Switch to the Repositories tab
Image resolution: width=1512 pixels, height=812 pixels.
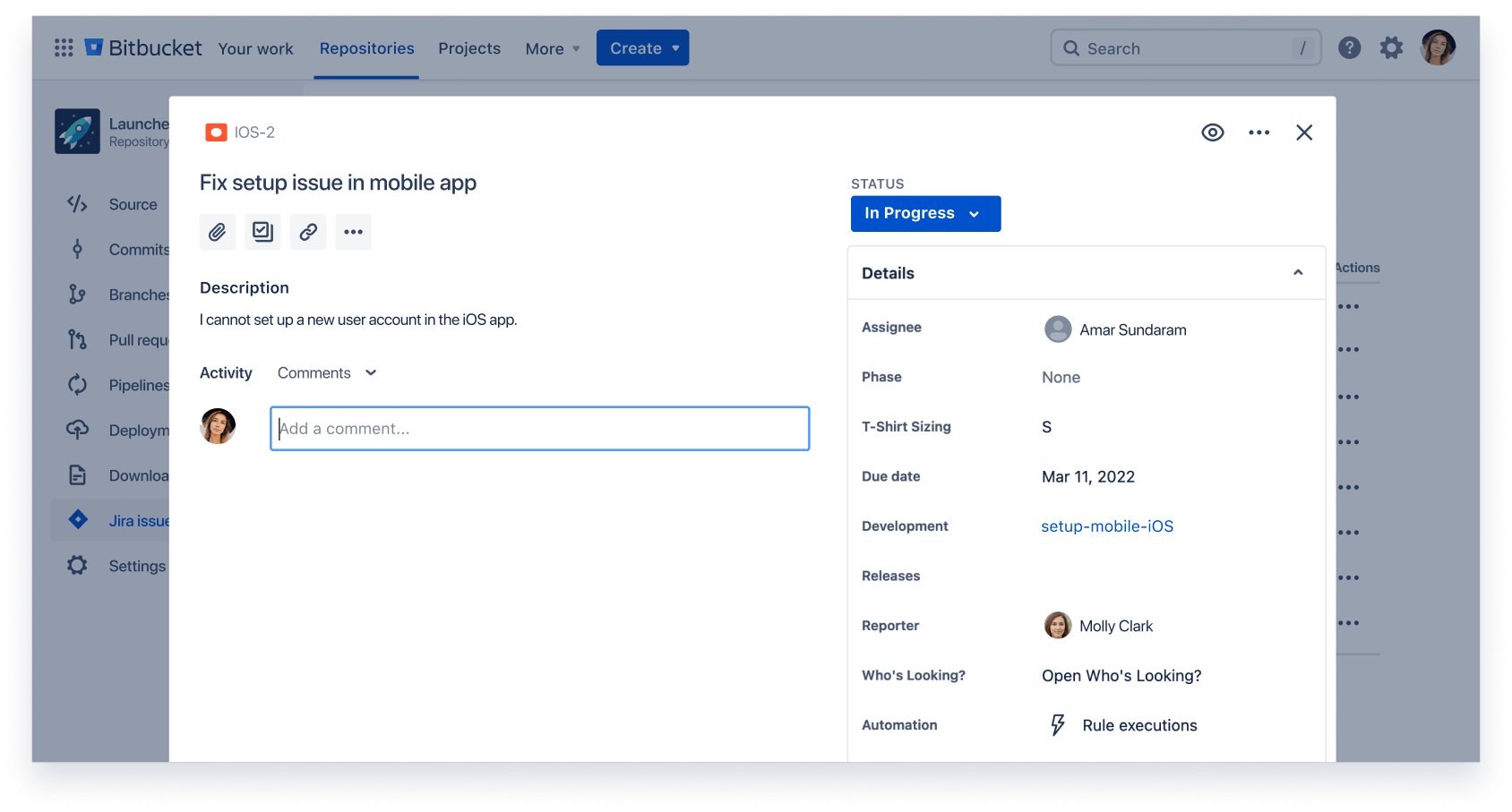pyautogui.click(x=365, y=48)
